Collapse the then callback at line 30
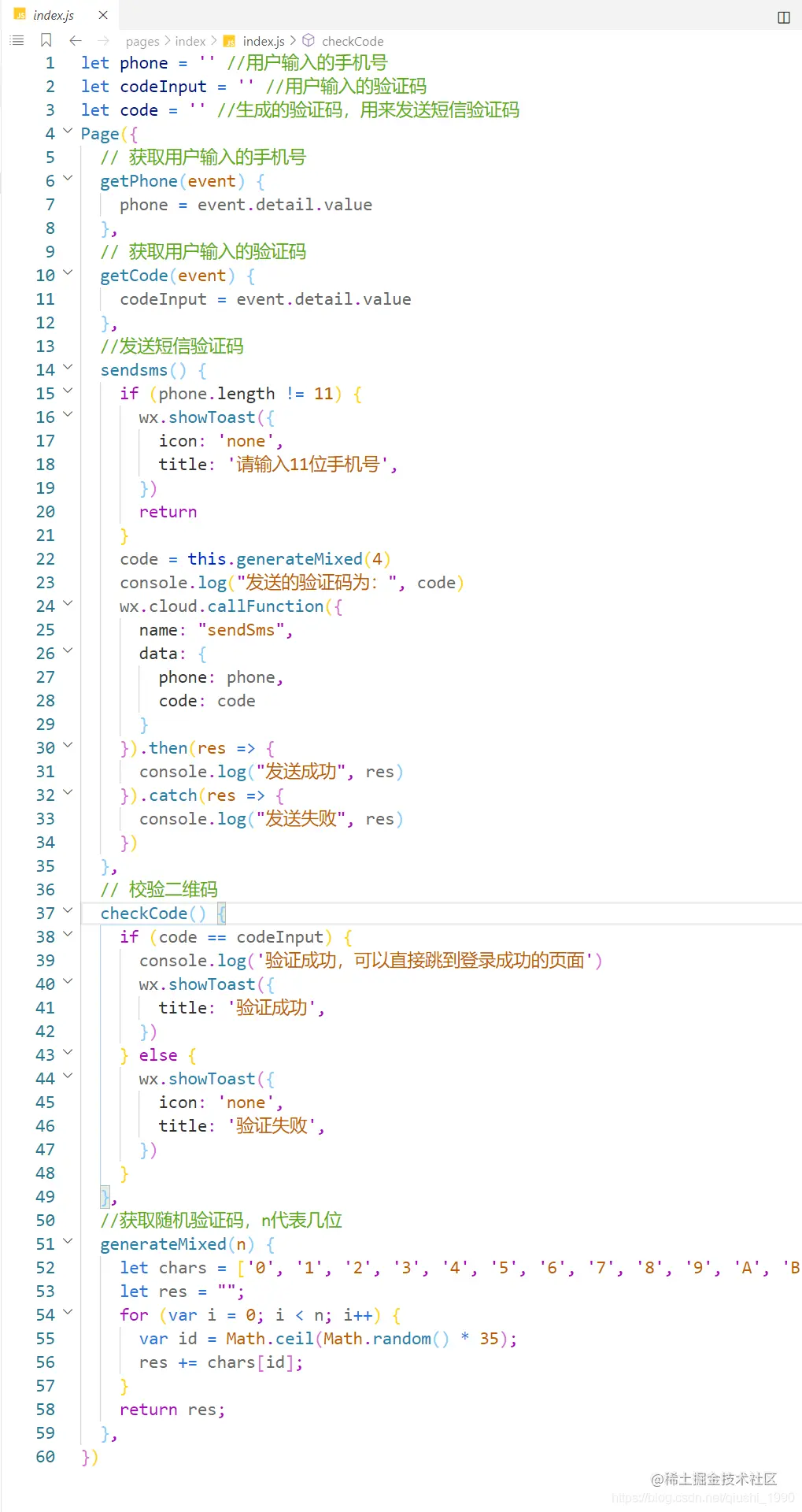The image size is (802, 1512). click(x=68, y=746)
